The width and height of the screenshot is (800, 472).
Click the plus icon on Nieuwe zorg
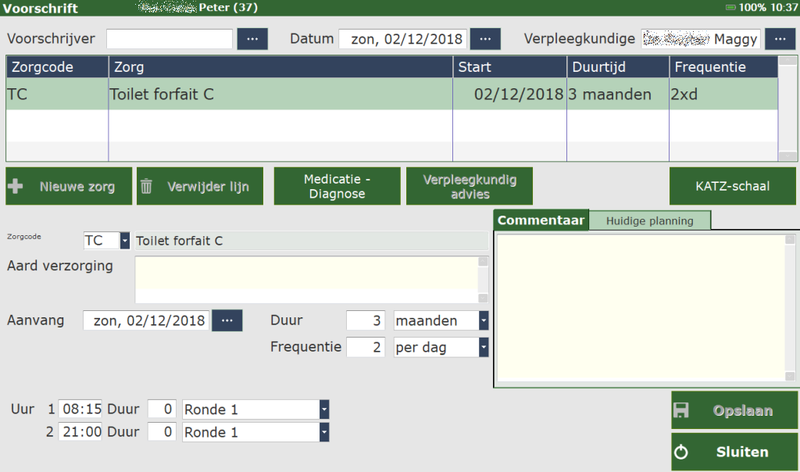(x=16, y=186)
